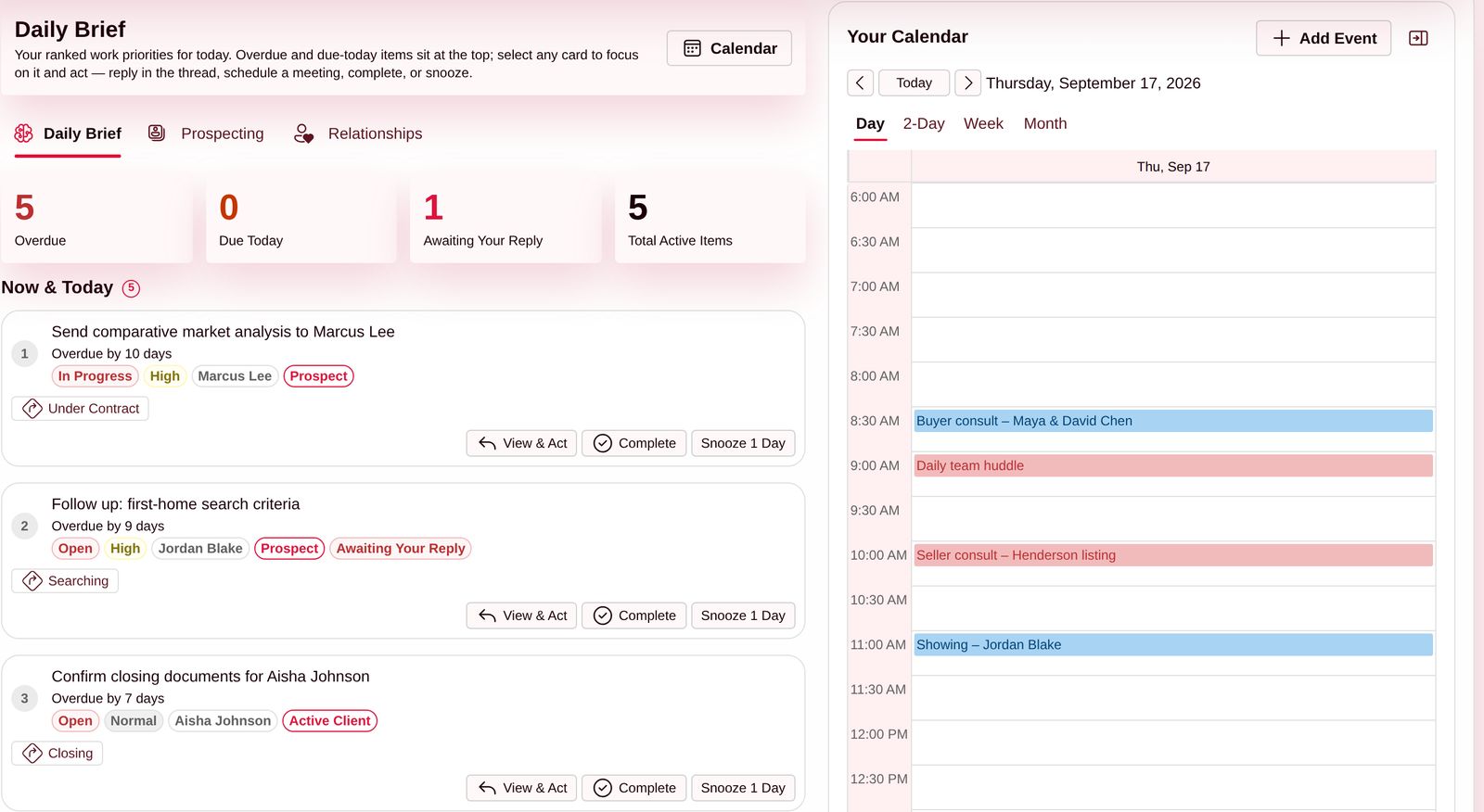The height and width of the screenshot is (812, 1484).
Task: Jump to Today in calendar
Action: click(914, 82)
